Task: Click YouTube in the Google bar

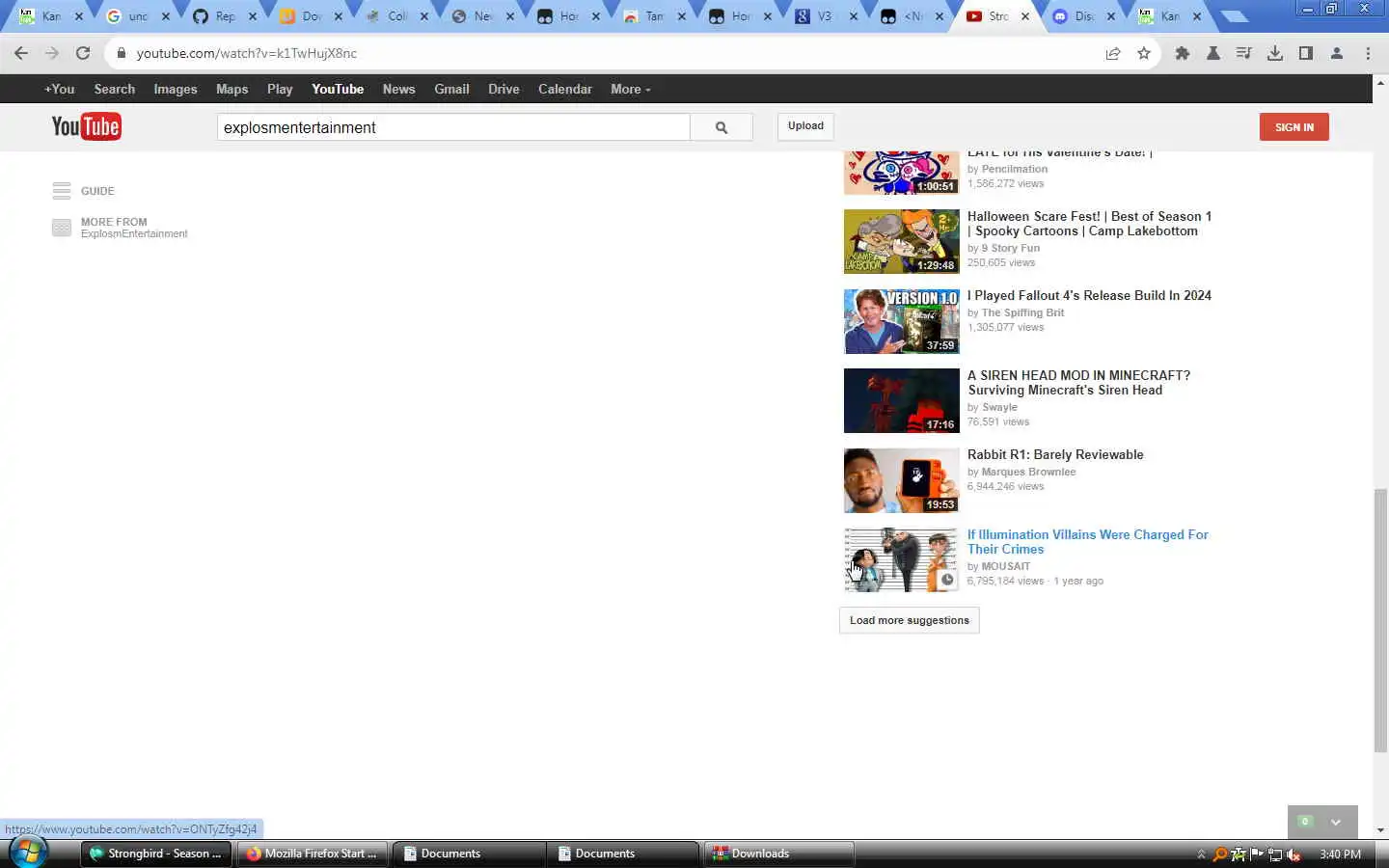Action: 338,89
